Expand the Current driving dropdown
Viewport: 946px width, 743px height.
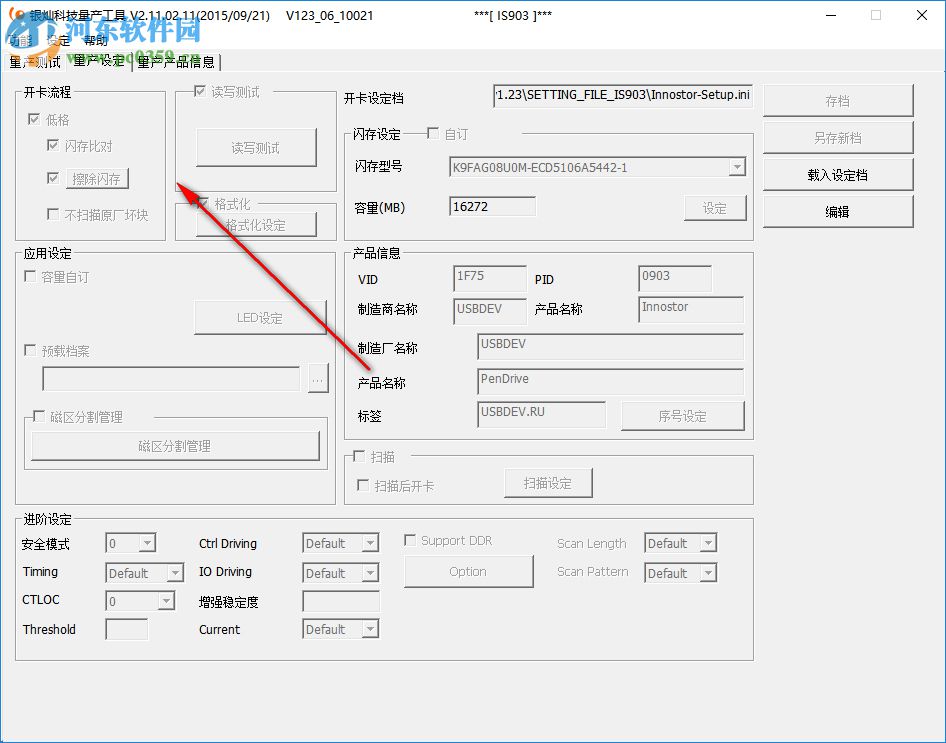tap(372, 629)
